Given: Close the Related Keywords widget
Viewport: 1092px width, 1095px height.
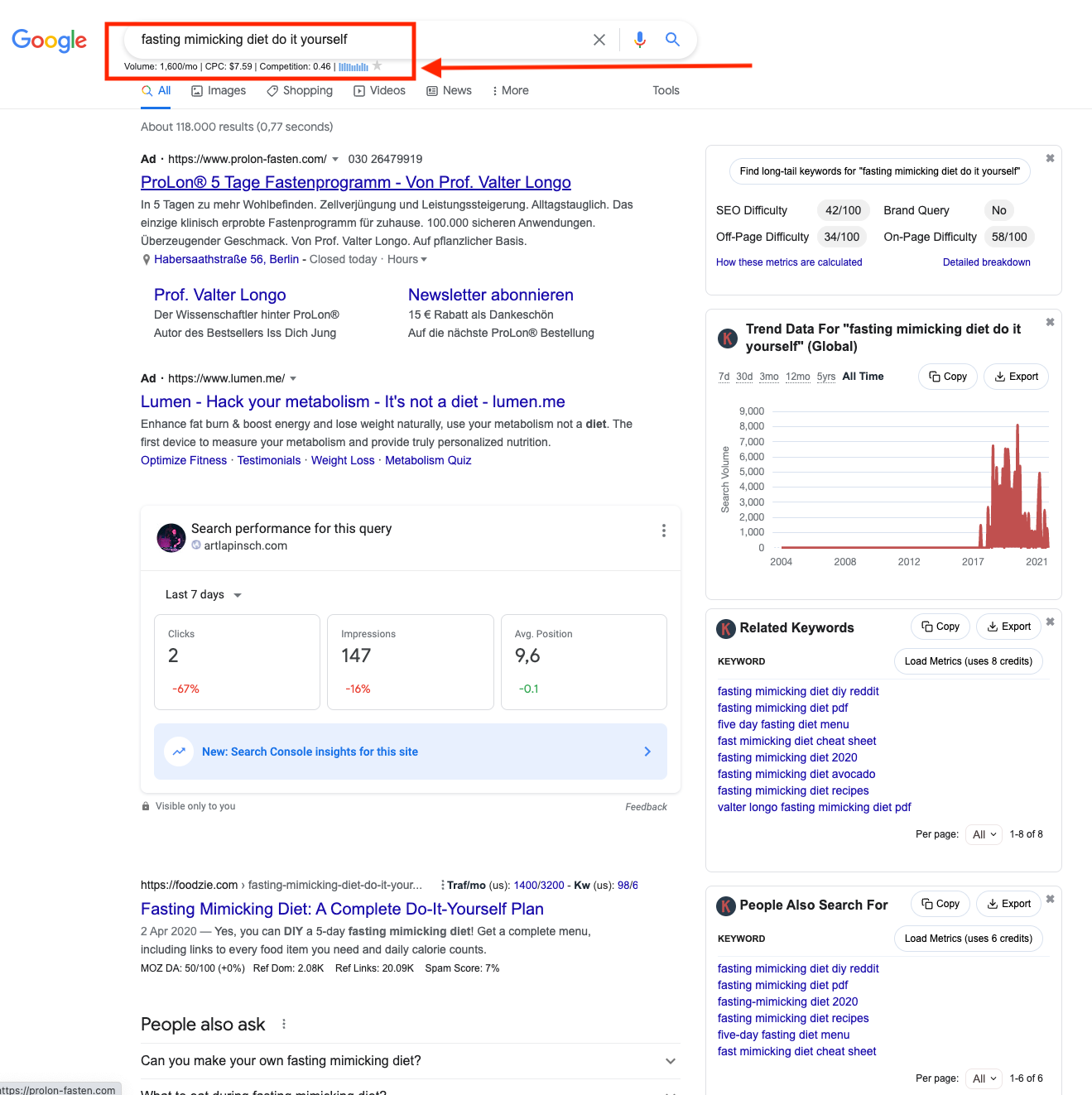Looking at the screenshot, I should coord(1050,622).
